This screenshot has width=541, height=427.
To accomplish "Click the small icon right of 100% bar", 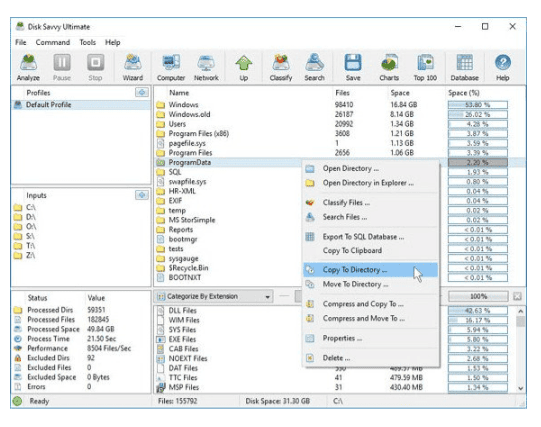I will (517, 296).
